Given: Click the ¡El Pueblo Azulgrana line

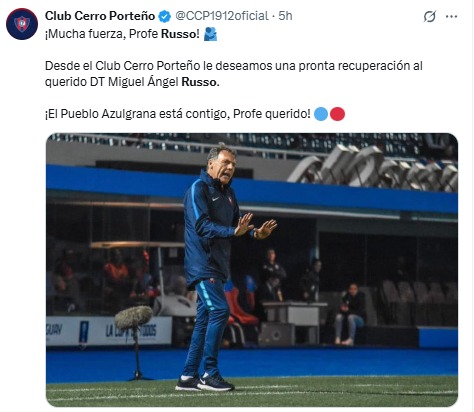Looking at the screenshot, I should 178,114.
